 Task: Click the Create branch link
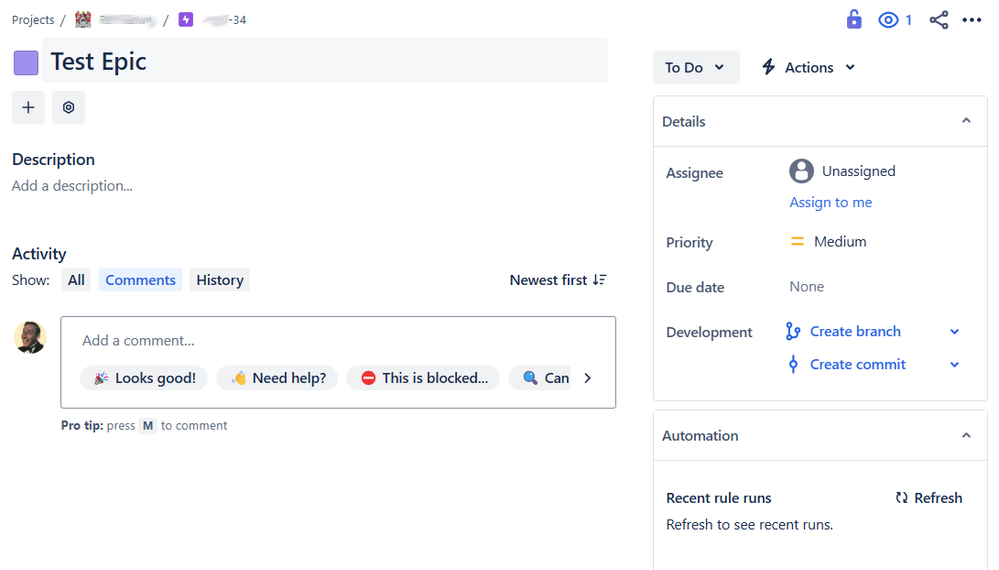point(855,332)
